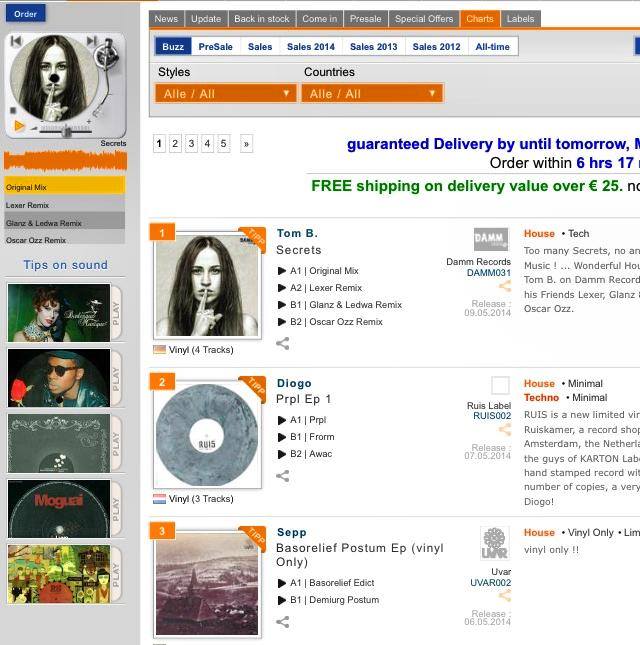Click share icon under Diogo Prpl Ep
This screenshot has width=640, height=645.
point(283,476)
